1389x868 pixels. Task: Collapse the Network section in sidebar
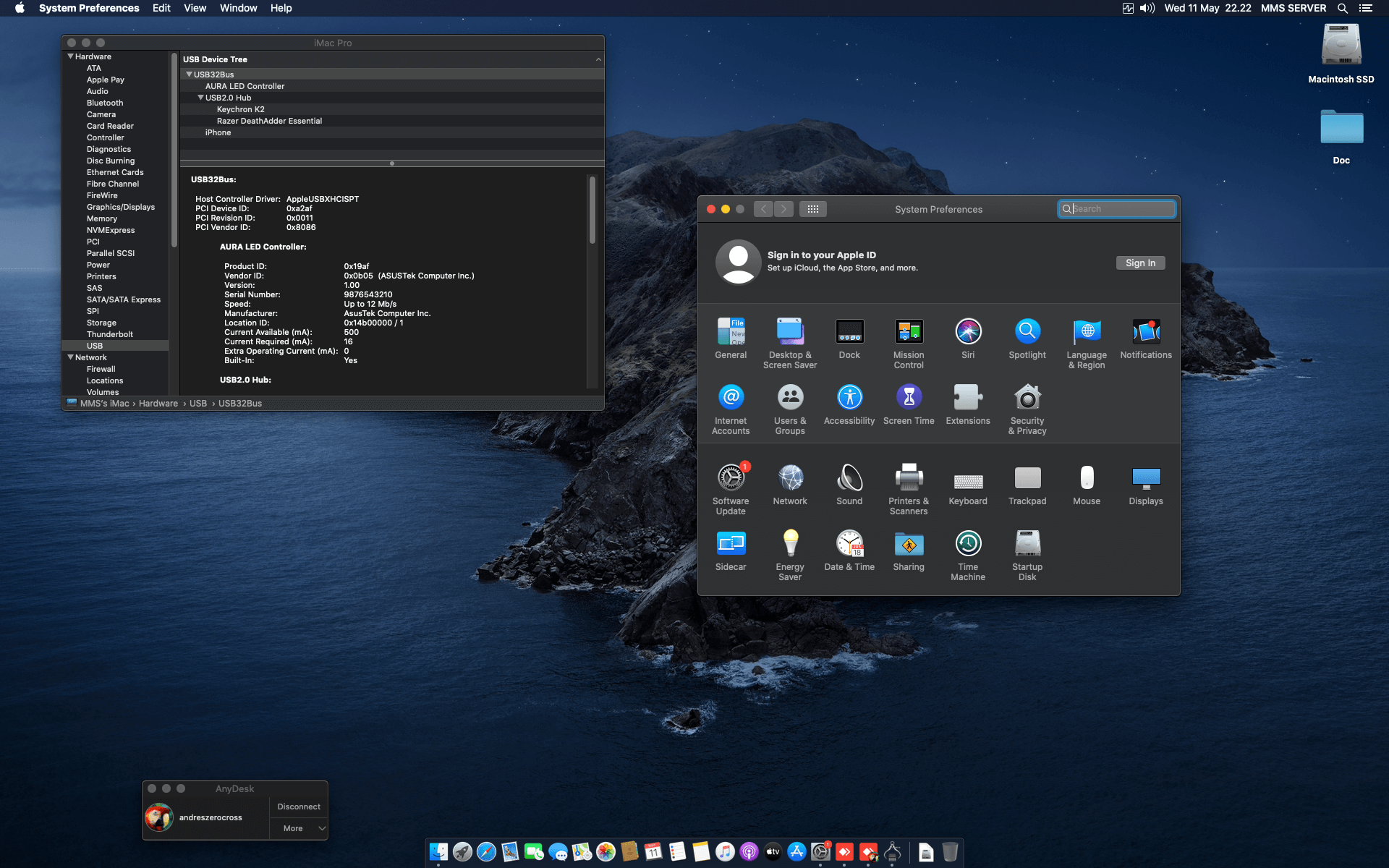(70, 357)
